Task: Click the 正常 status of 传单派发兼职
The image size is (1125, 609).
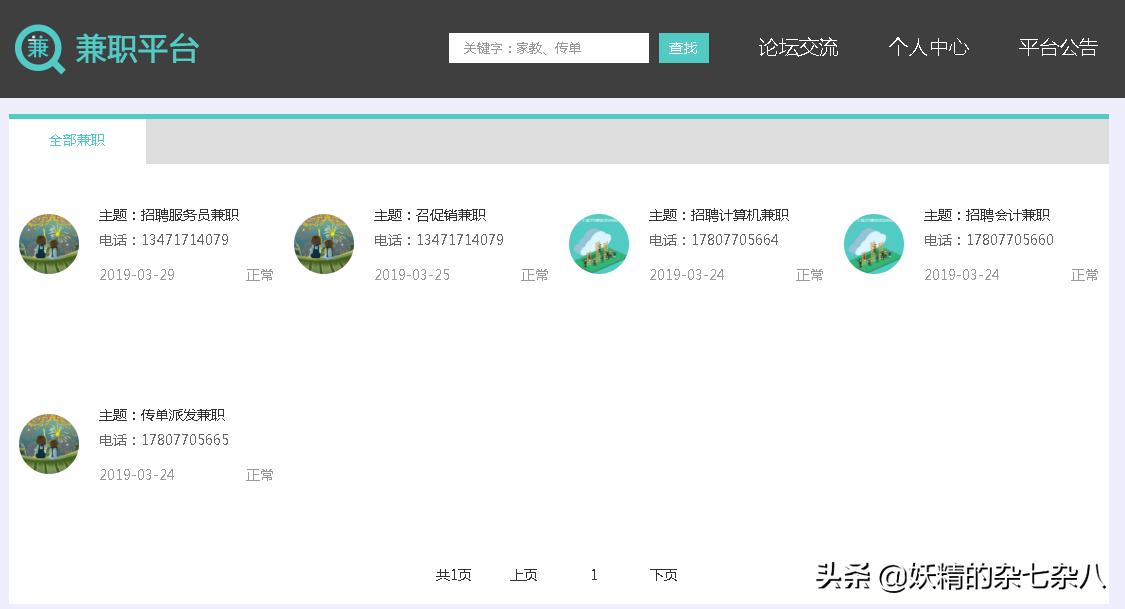Action: [259, 474]
